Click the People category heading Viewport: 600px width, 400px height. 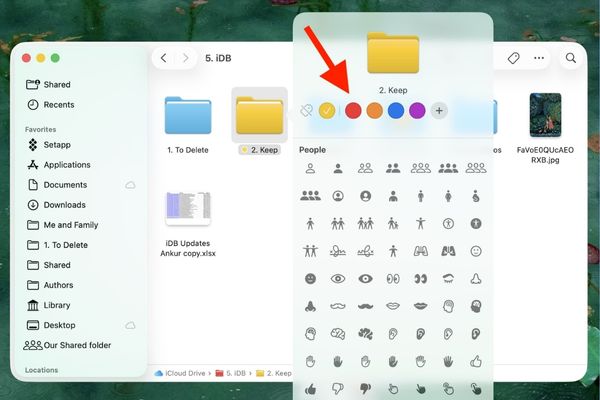(313, 150)
